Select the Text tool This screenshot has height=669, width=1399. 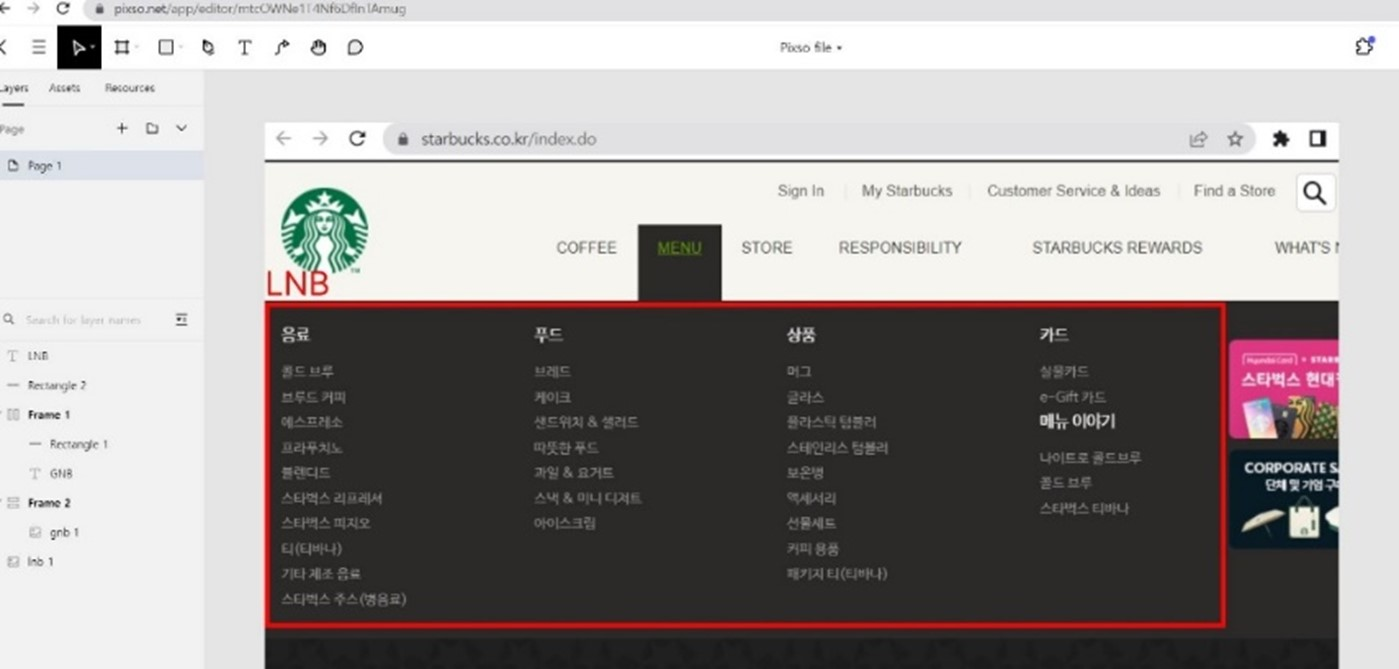pyautogui.click(x=244, y=47)
